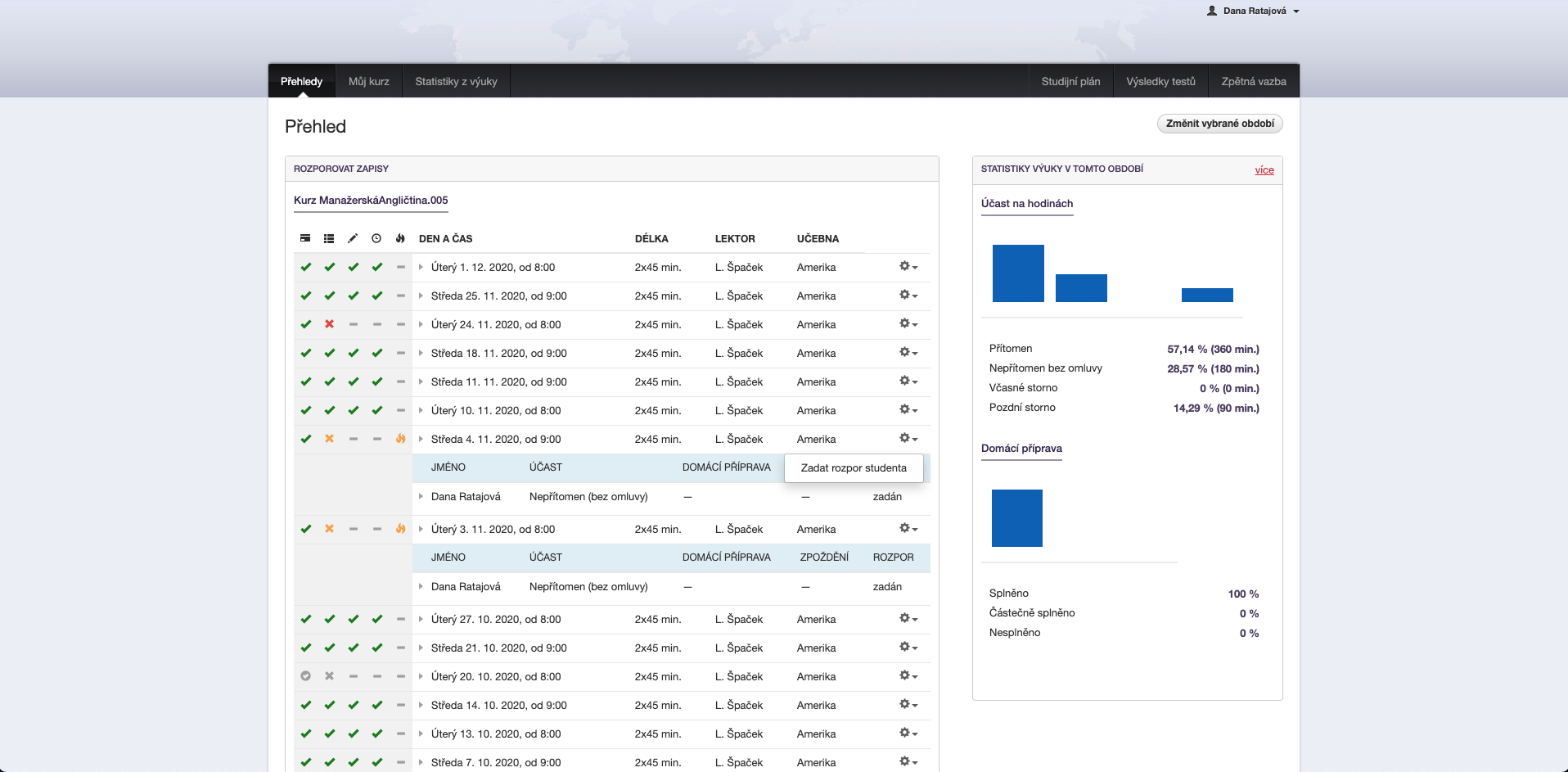The width and height of the screenshot is (1568, 772).
Task: Expand row Úterý 1. 12. 2020, od 8:00
Action: [x=421, y=267]
